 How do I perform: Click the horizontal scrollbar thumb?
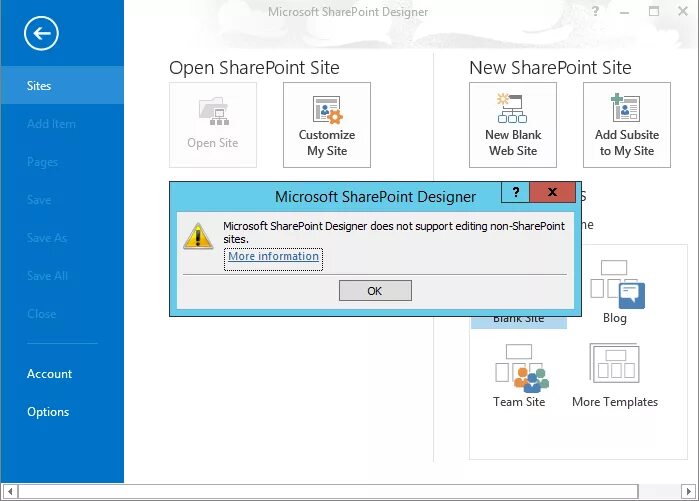pos(328,492)
